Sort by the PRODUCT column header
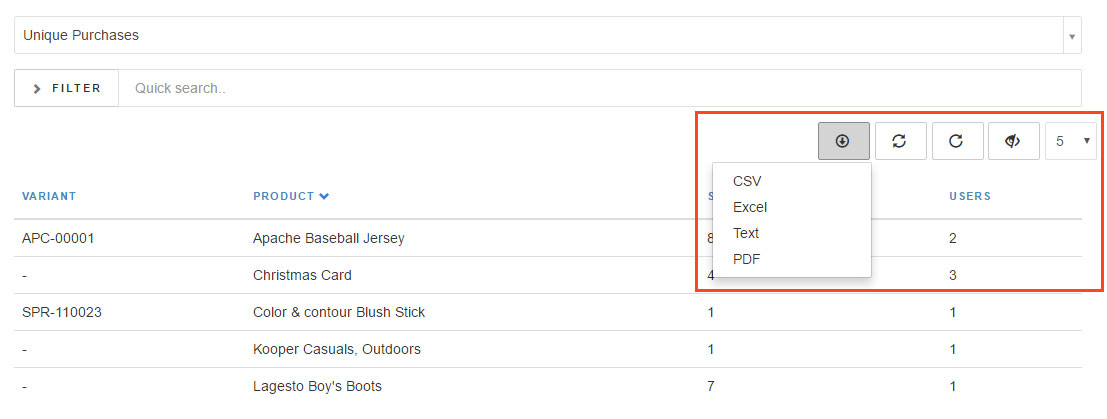The height and width of the screenshot is (419, 1107). [283, 196]
